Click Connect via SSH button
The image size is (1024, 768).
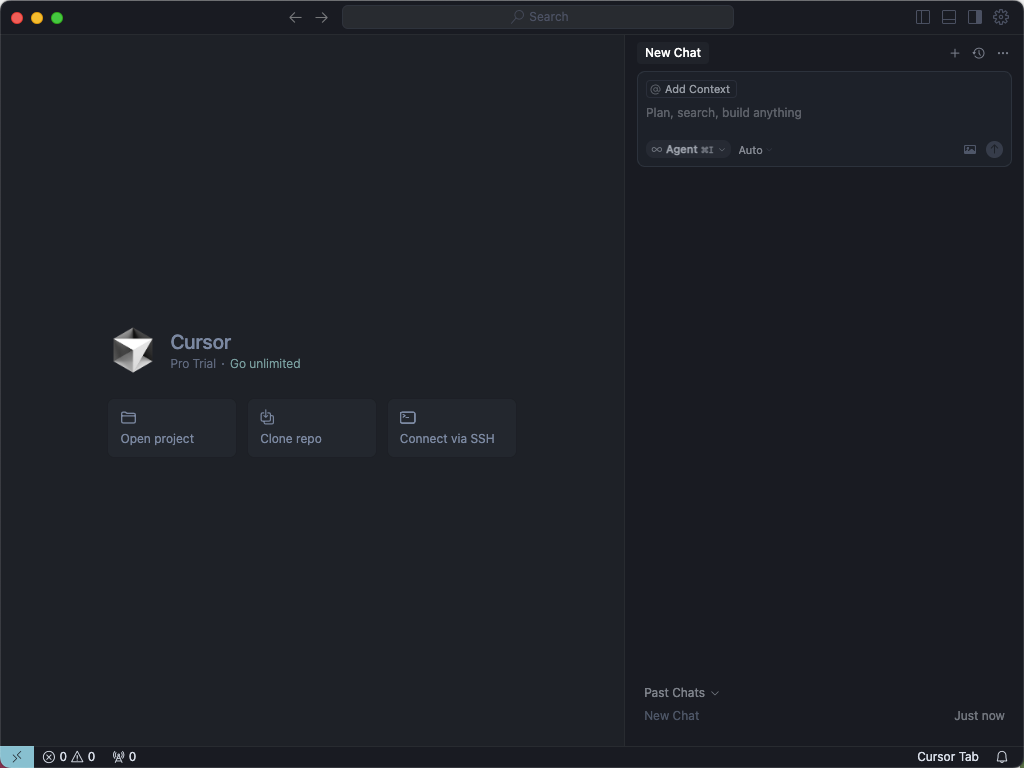point(451,428)
